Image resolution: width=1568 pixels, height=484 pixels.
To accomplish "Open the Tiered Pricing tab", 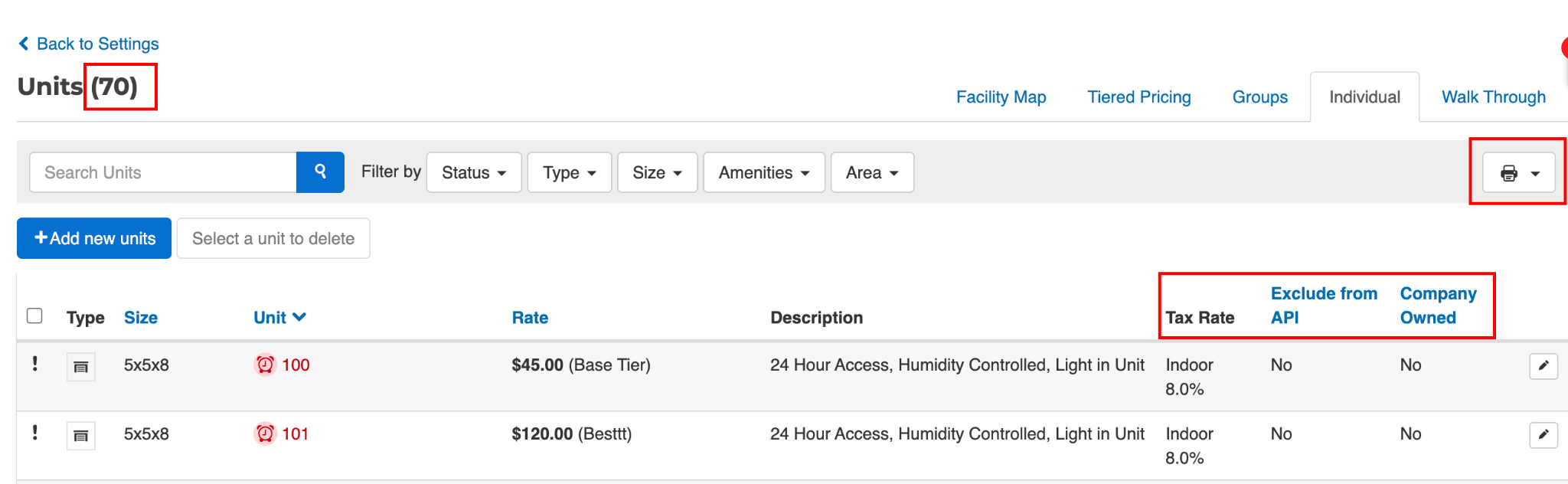I will 1138,97.
